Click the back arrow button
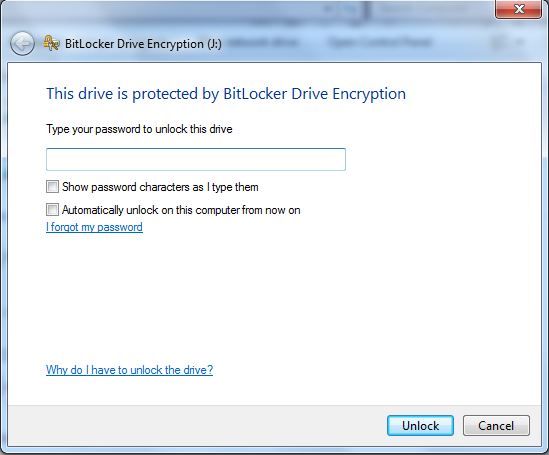 [x=22, y=44]
